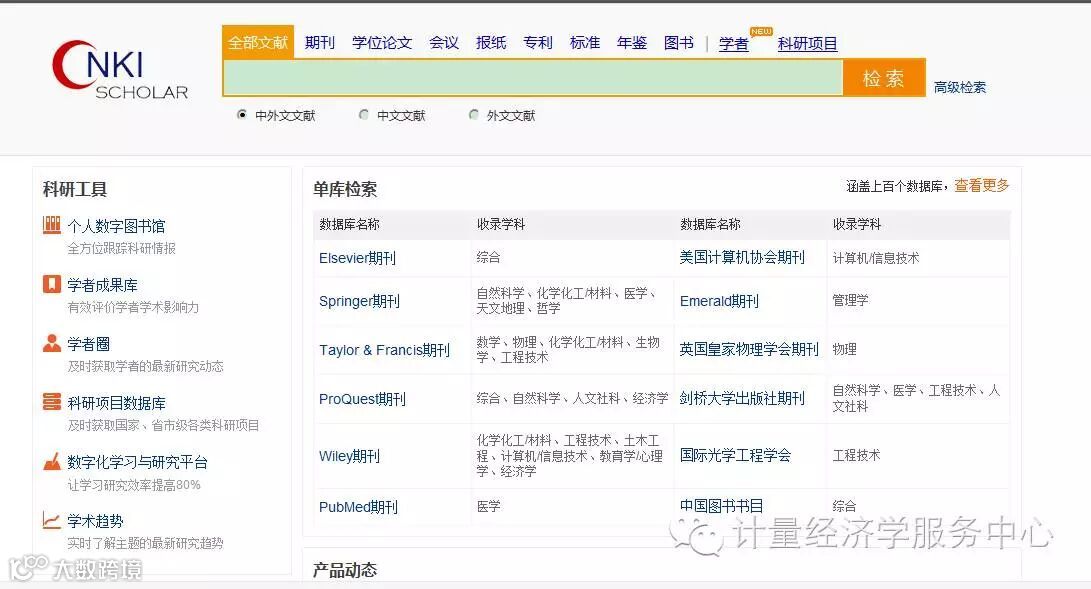Switch to the 年鉴 tab
Image resolution: width=1091 pixels, height=589 pixels.
[x=632, y=43]
